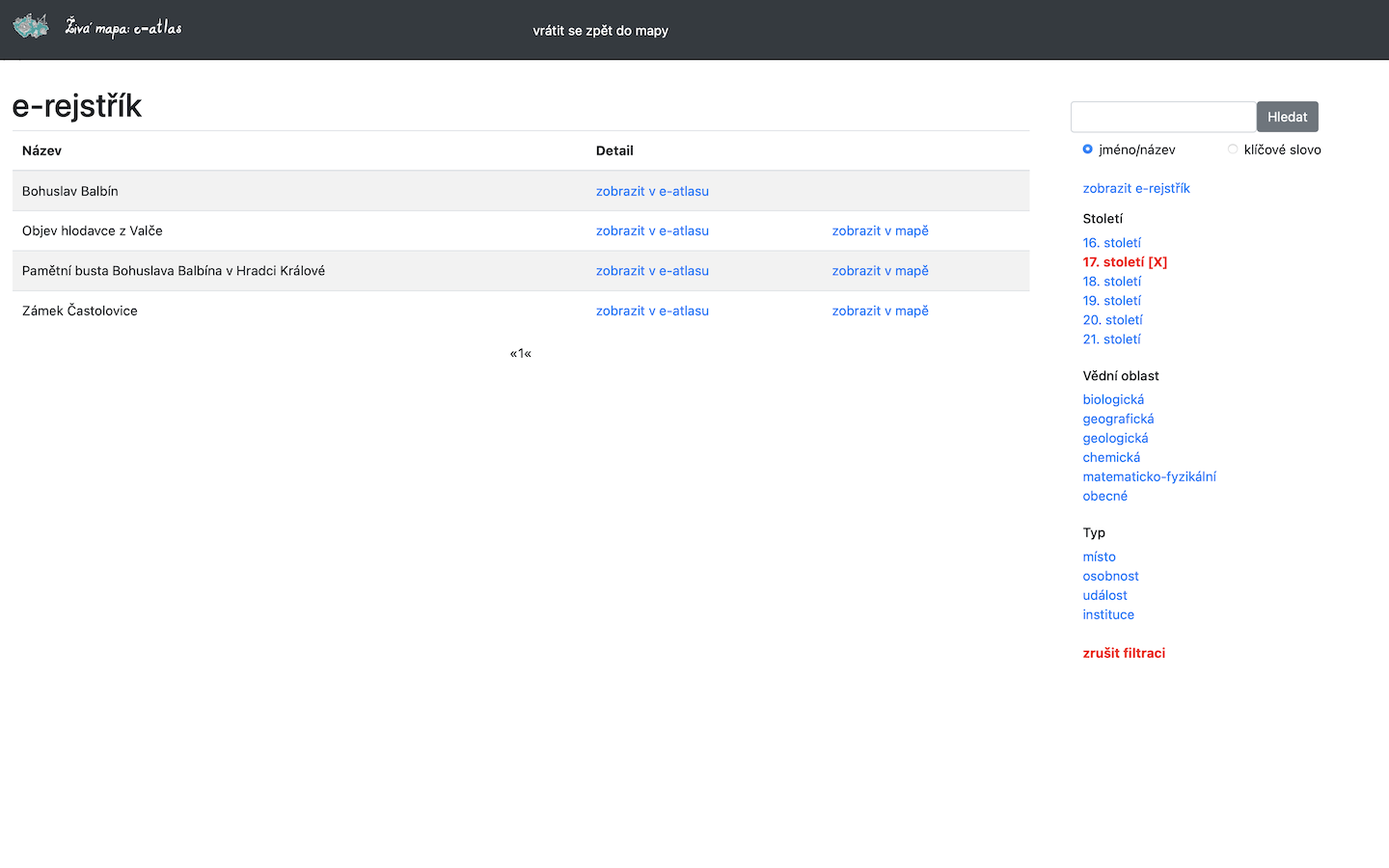Filter type by instituce

click(x=1108, y=614)
